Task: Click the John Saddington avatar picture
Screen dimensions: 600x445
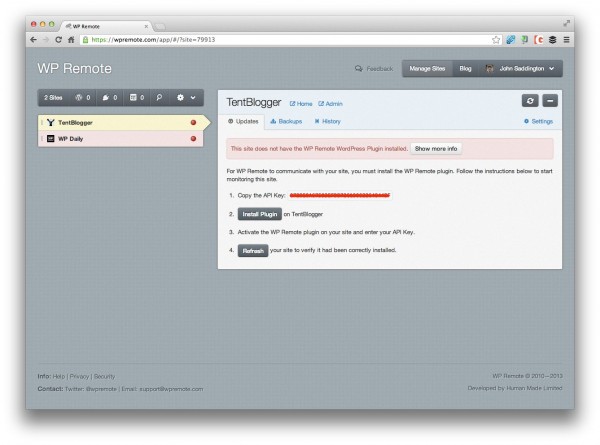Action: click(x=489, y=68)
